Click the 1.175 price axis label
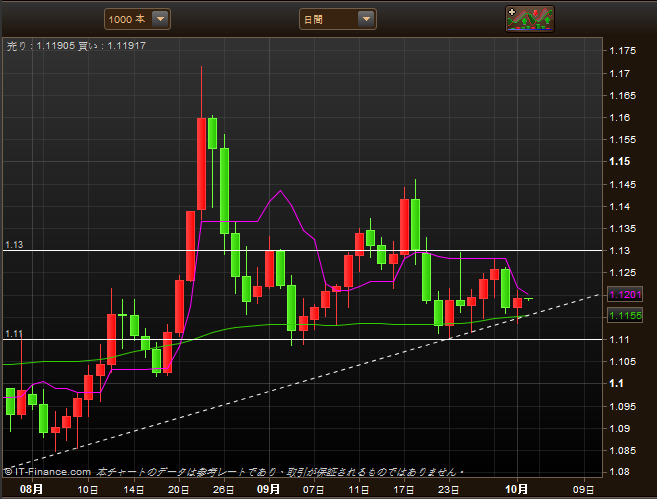Image resolution: width=657 pixels, height=499 pixels. (x=622, y=51)
